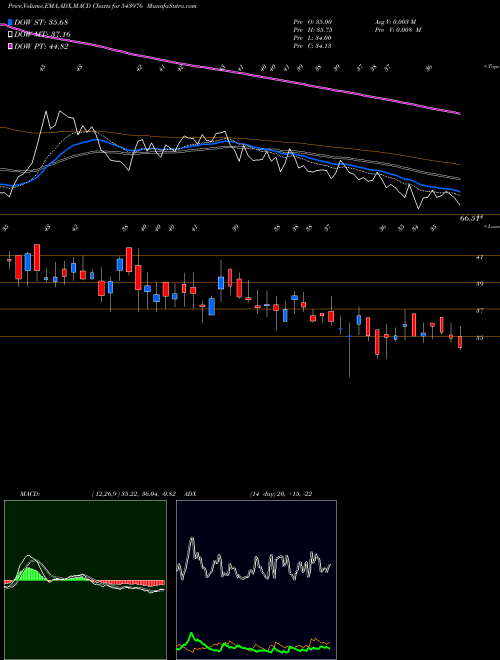500x660 pixels.
Task: Click the right end of the magenta trend line
Action: click(x=458, y=113)
